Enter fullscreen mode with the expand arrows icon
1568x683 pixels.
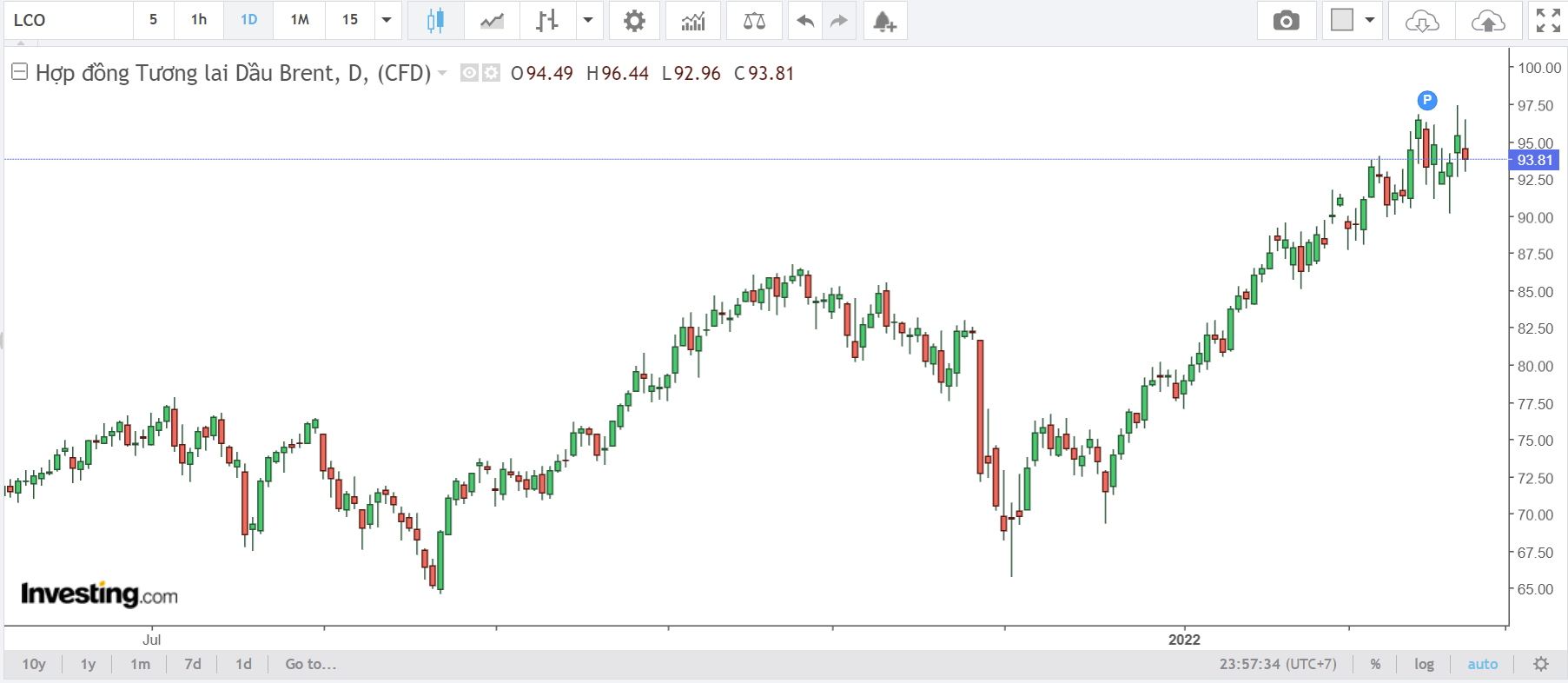tap(1548, 20)
